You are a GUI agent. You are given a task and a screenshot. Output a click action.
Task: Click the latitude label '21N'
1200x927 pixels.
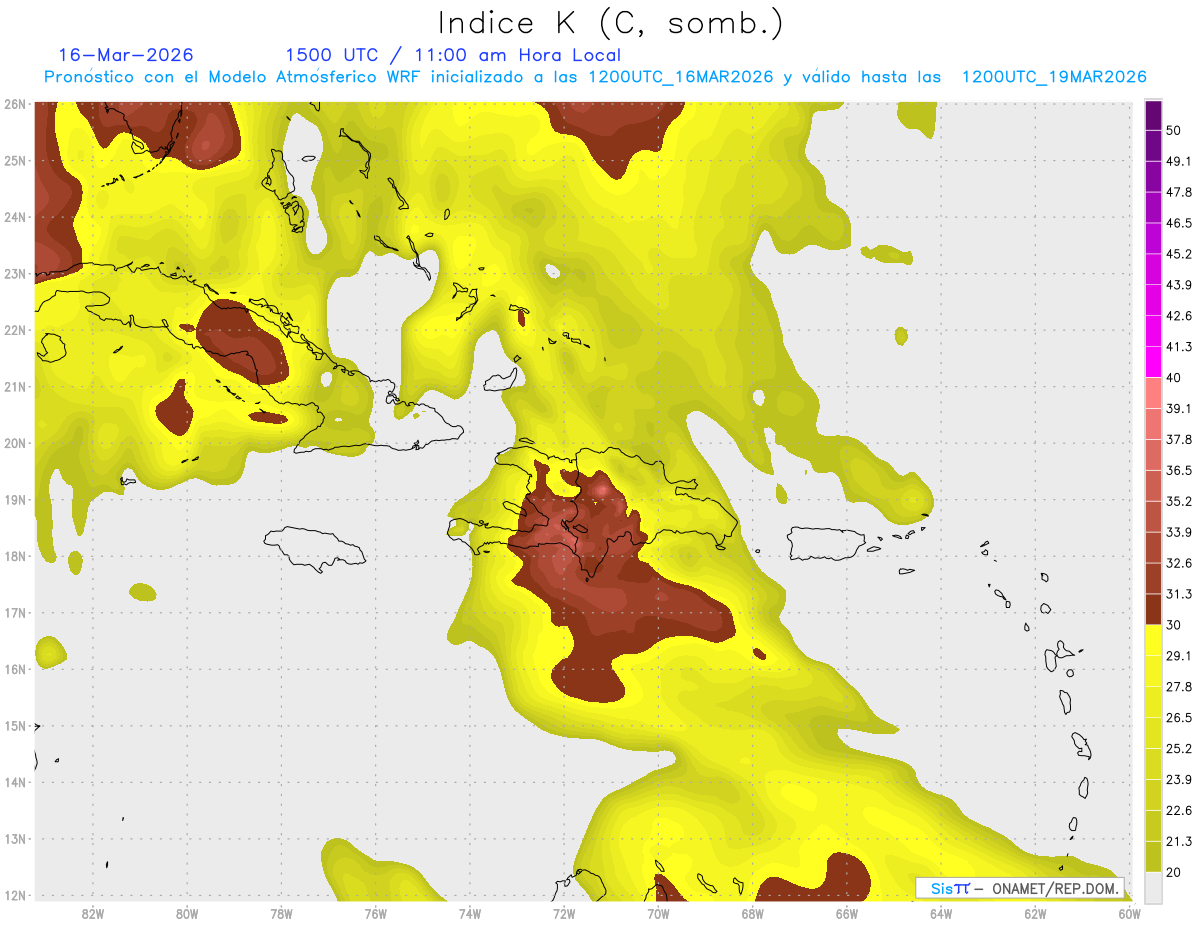[15, 387]
